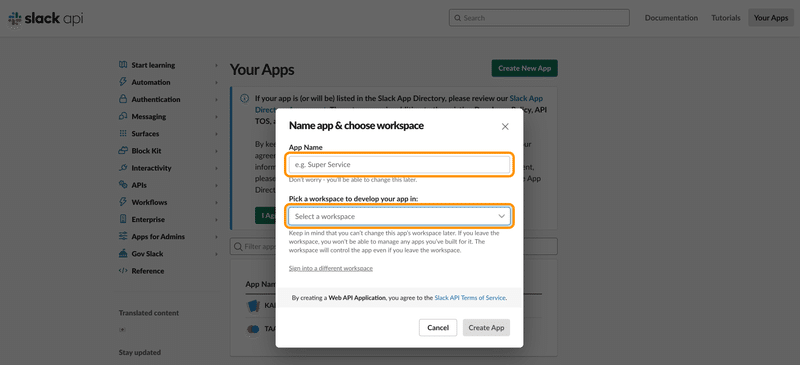The height and width of the screenshot is (365, 800).
Task: Go to APIs in the sidebar
Action: pos(139,185)
